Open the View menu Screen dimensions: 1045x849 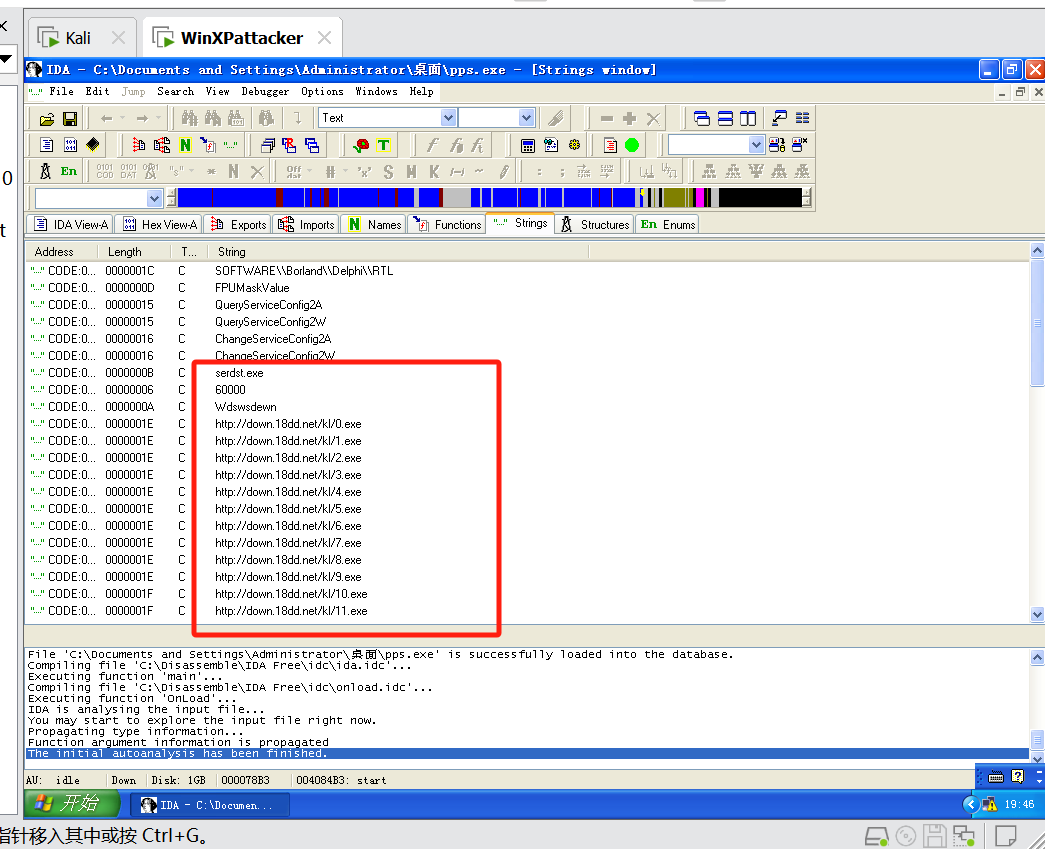(x=217, y=91)
